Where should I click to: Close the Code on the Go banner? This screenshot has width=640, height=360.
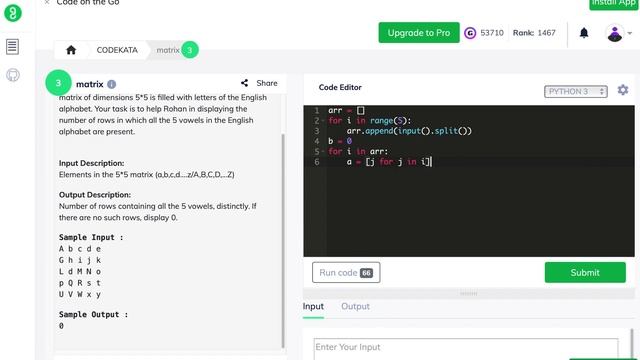click(47, 2)
